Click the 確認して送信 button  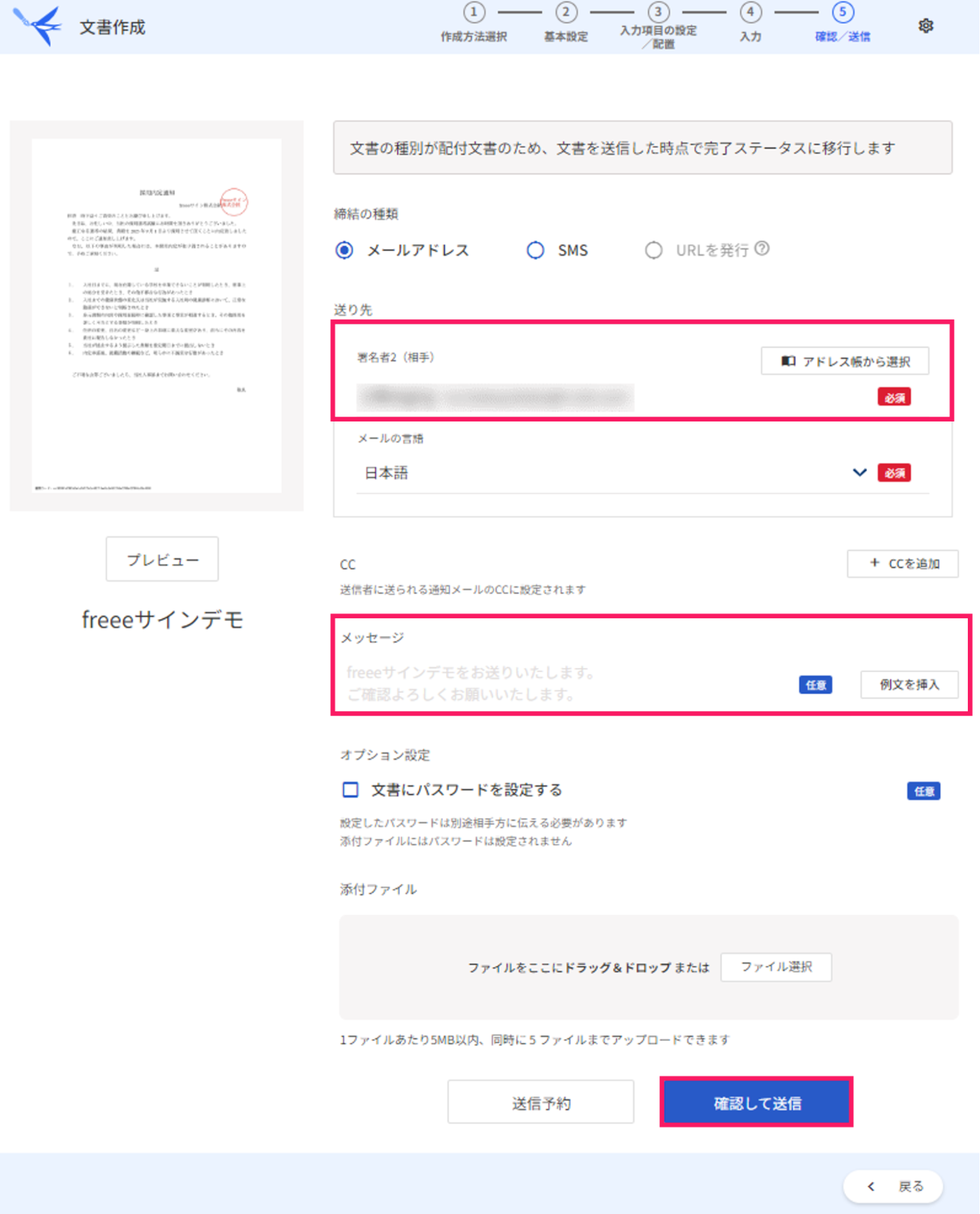click(x=757, y=1102)
